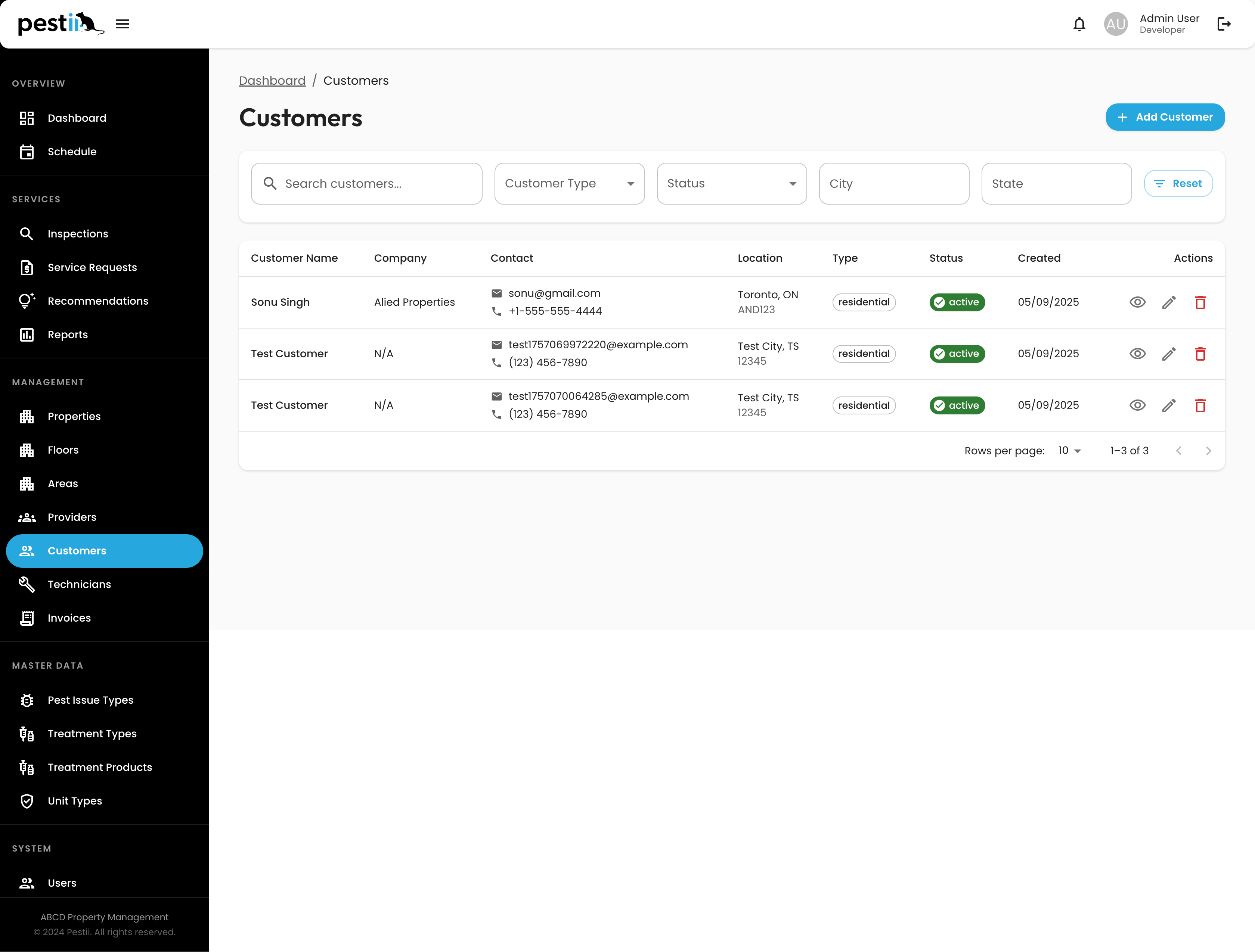
Task: Toggle the hamburger menu icon
Action: click(x=123, y=24)
